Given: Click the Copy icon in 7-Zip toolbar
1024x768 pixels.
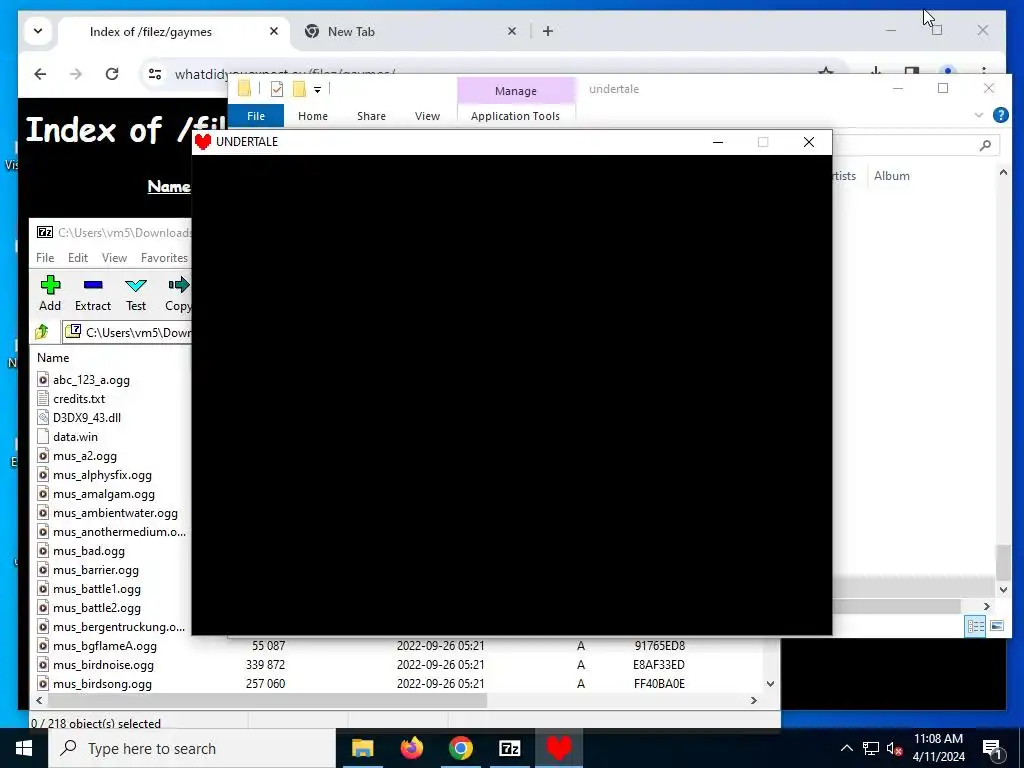Looking at the screenshot, I should point(178,285).
